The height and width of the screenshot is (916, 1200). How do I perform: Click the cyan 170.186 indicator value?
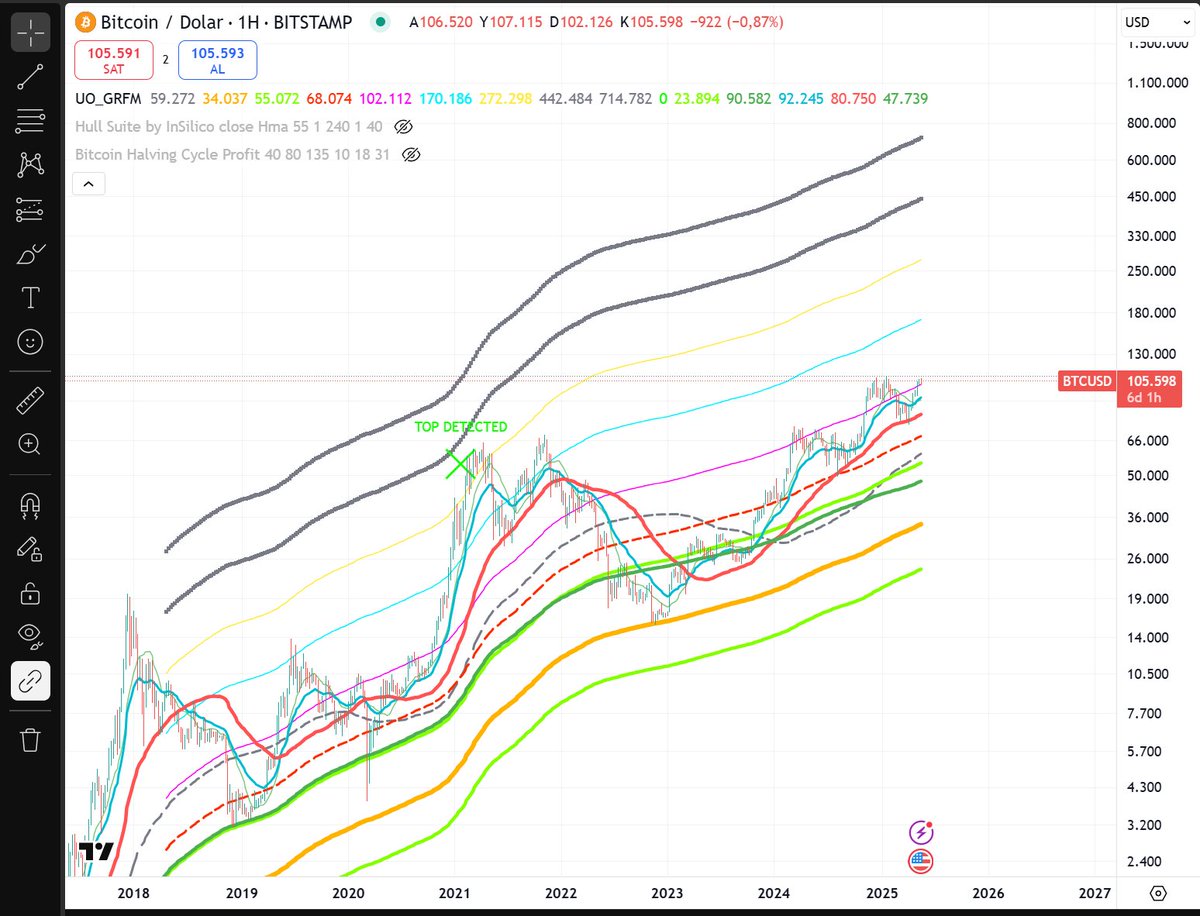[446, 99]
